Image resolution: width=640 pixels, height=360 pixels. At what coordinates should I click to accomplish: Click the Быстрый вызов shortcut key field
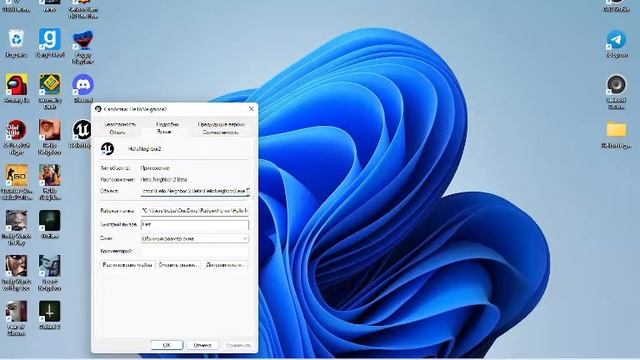[x=195, y=224]
